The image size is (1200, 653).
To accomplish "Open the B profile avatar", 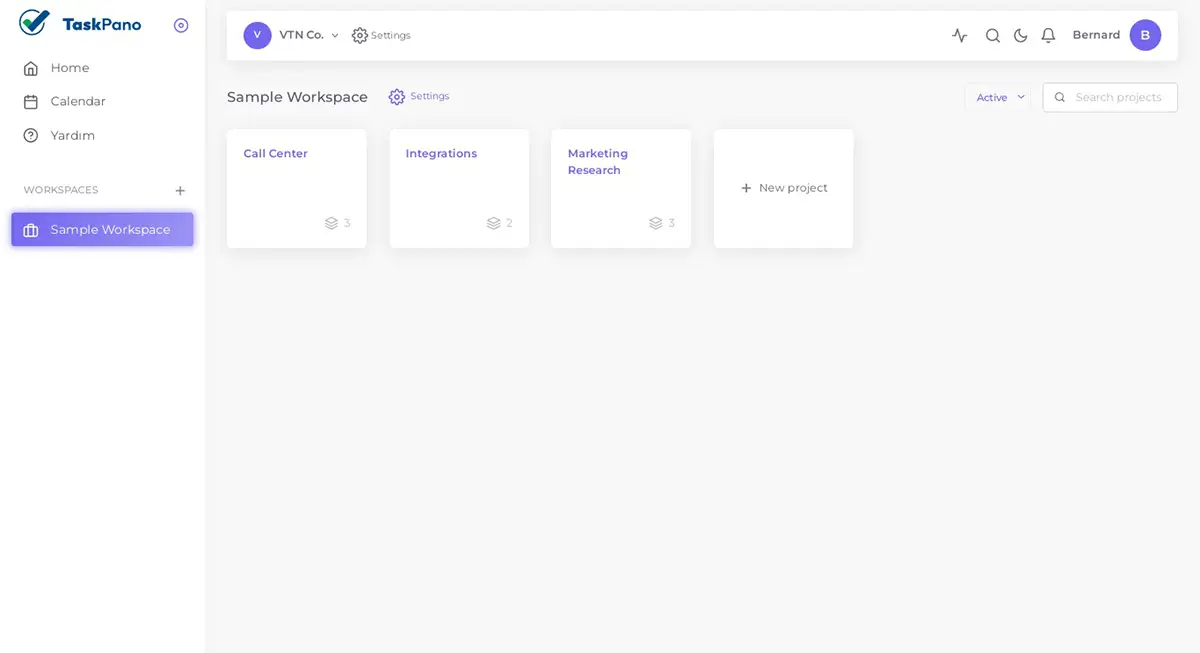I will coord(1145,35).
